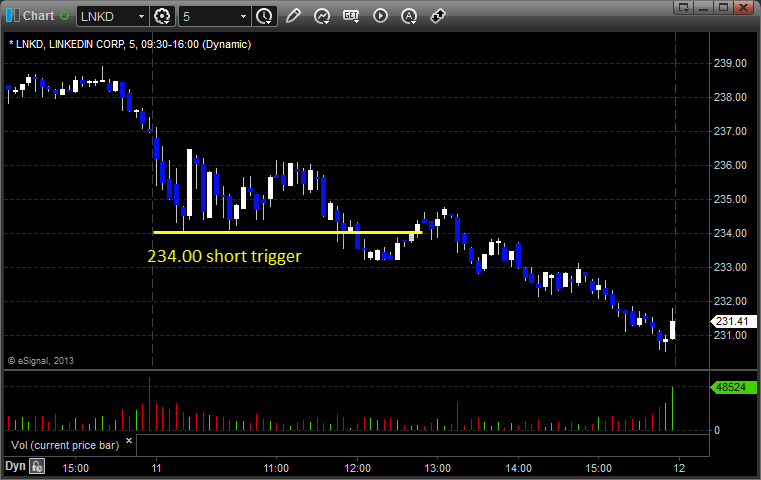Viewport: 761px width, 480px height.
Task: Click the bar replay play icon
Action: tap(380, 16)
